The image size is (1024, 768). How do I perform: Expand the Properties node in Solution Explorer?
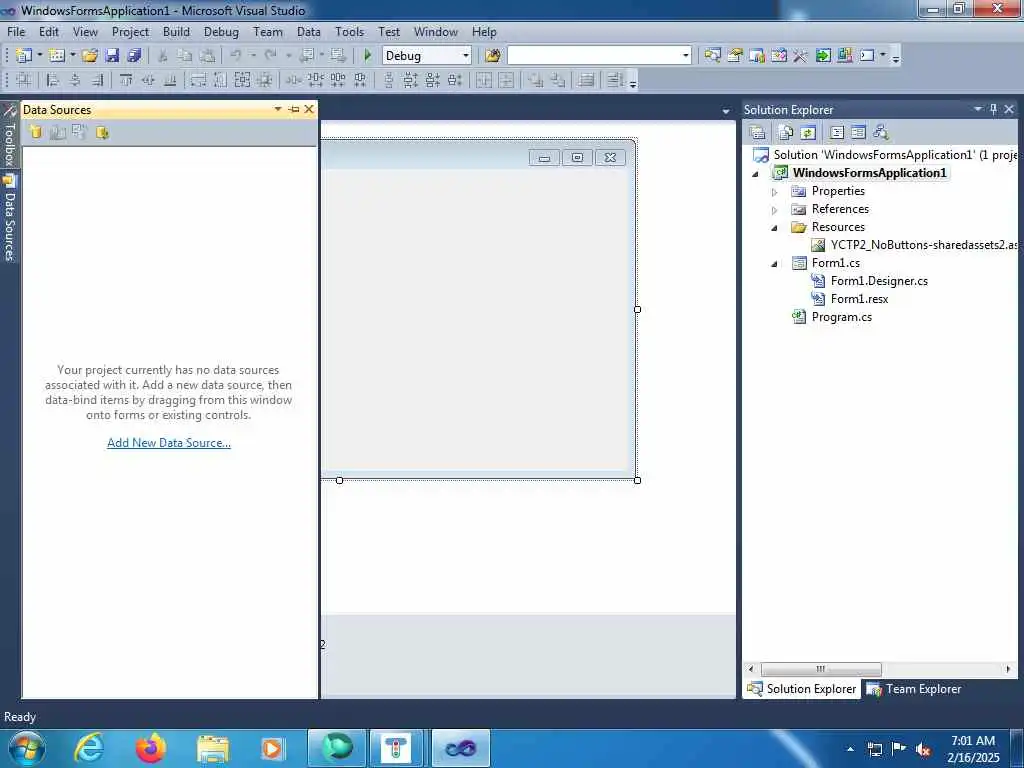(775, 192)
